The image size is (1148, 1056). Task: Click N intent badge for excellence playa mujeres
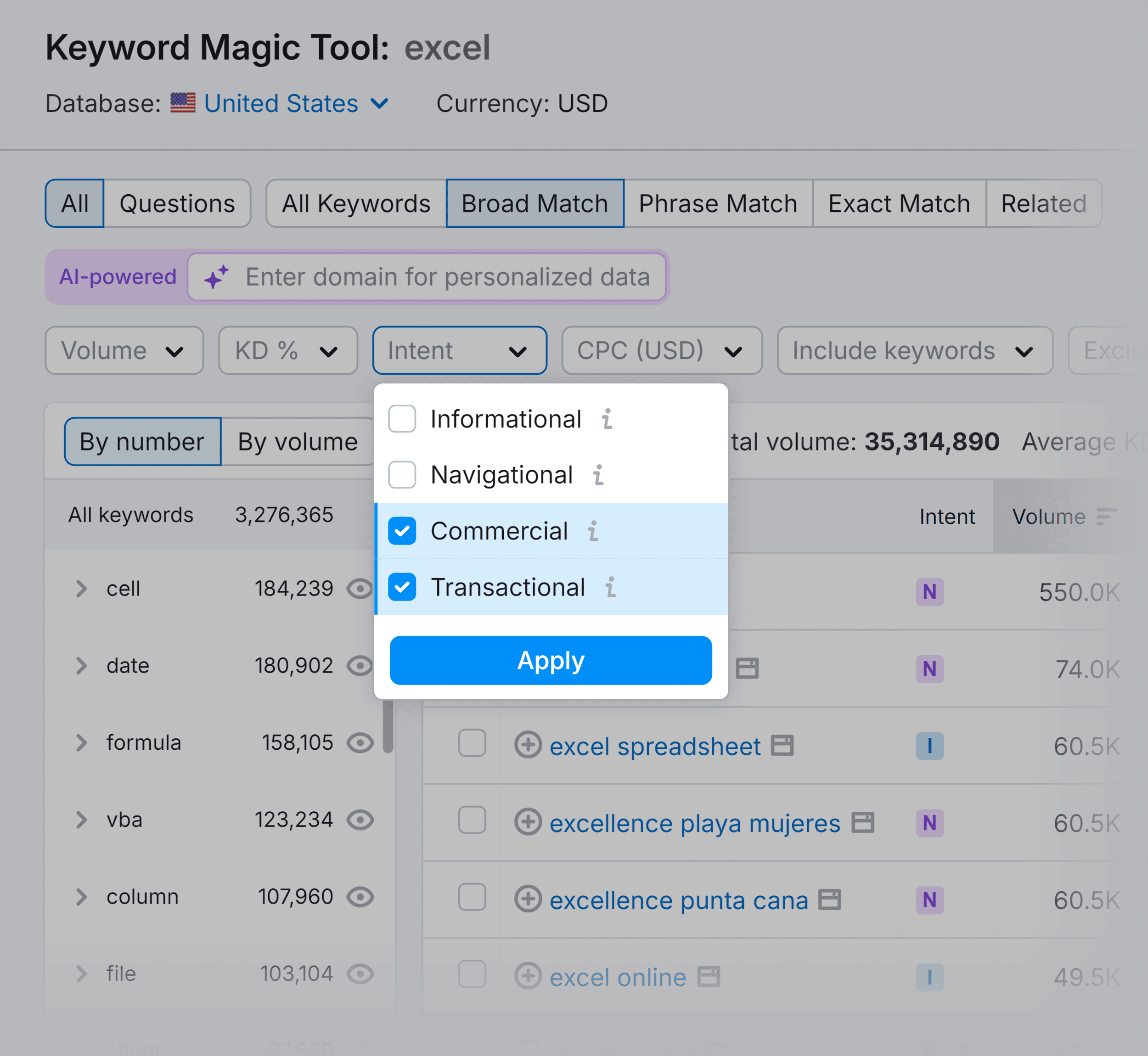pyautogui.click(x=929, y=823)
